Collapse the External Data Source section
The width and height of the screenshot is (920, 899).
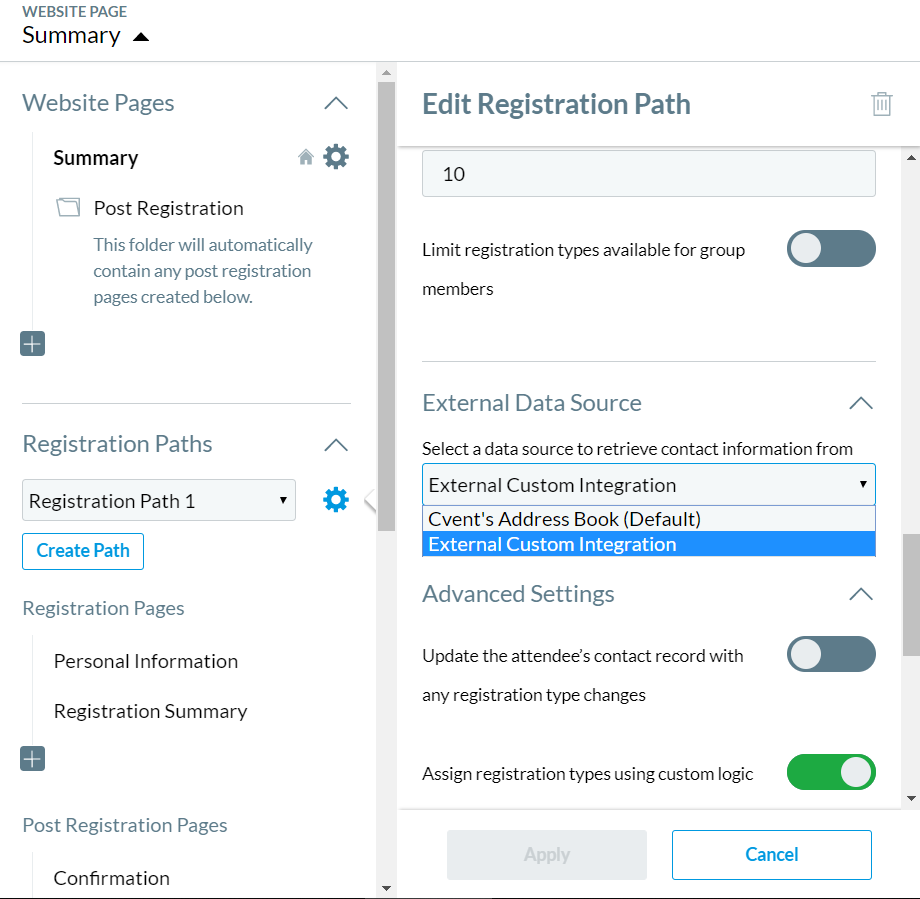pyautogui.click(x=860, y=403)
